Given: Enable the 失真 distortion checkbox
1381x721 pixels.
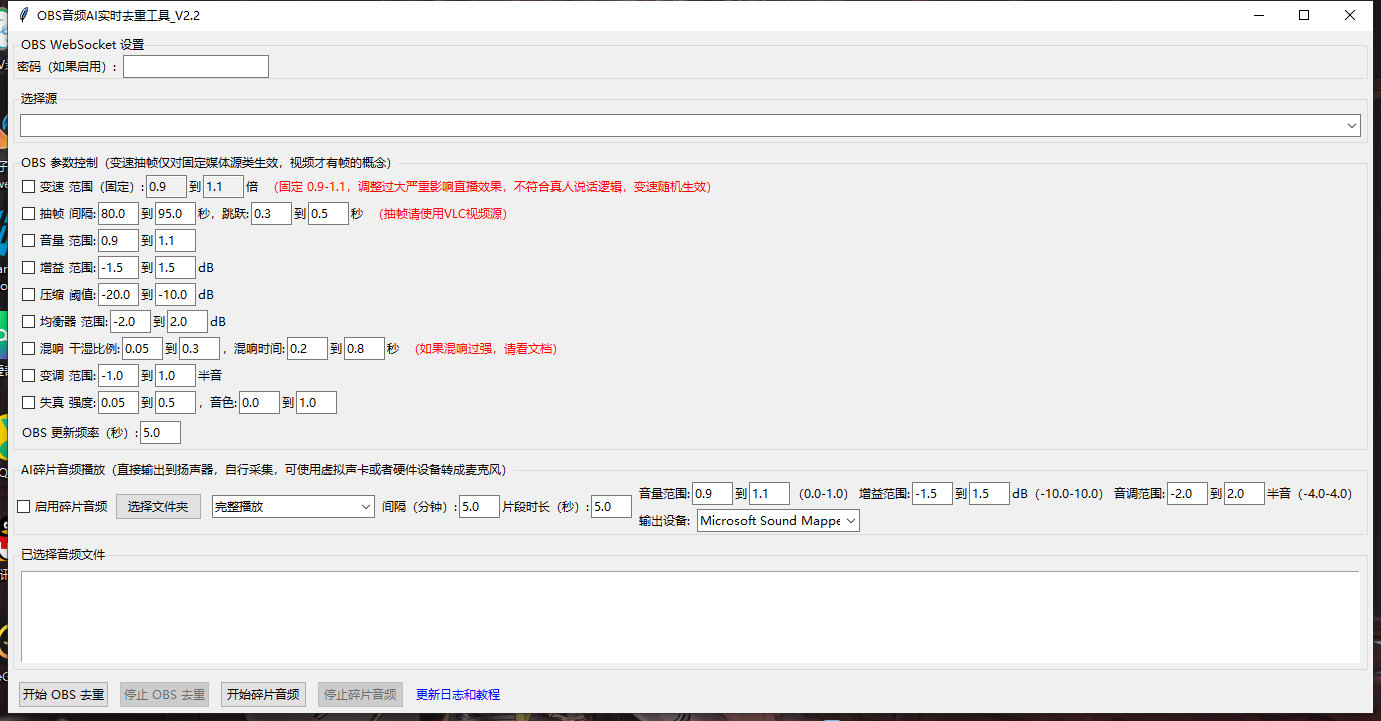Looking at the screenshot, I should pos(28,403).
